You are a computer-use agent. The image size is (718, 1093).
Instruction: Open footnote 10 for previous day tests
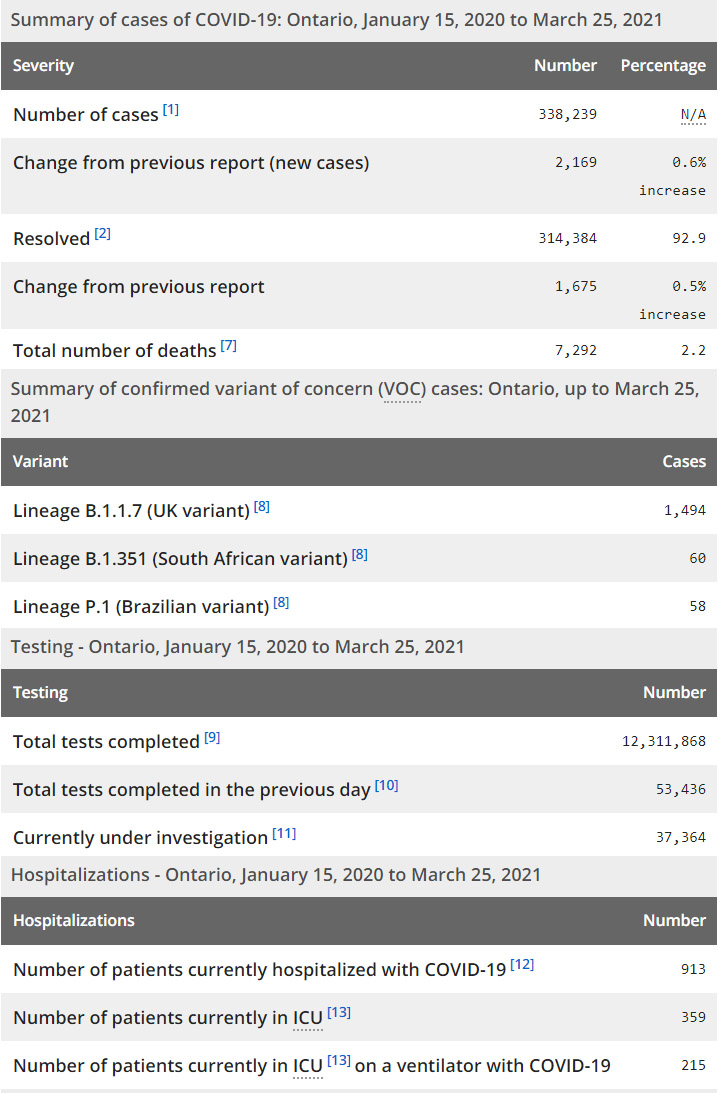click(x=387, y=786)
